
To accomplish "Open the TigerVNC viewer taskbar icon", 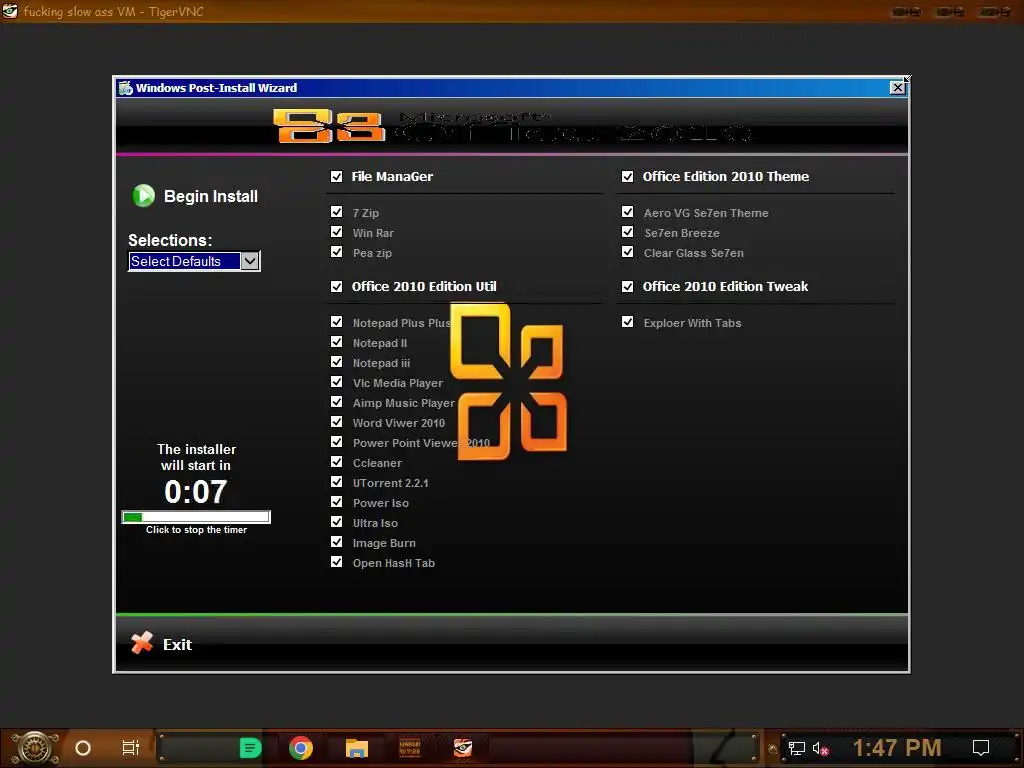I will [x=463, y=748].
